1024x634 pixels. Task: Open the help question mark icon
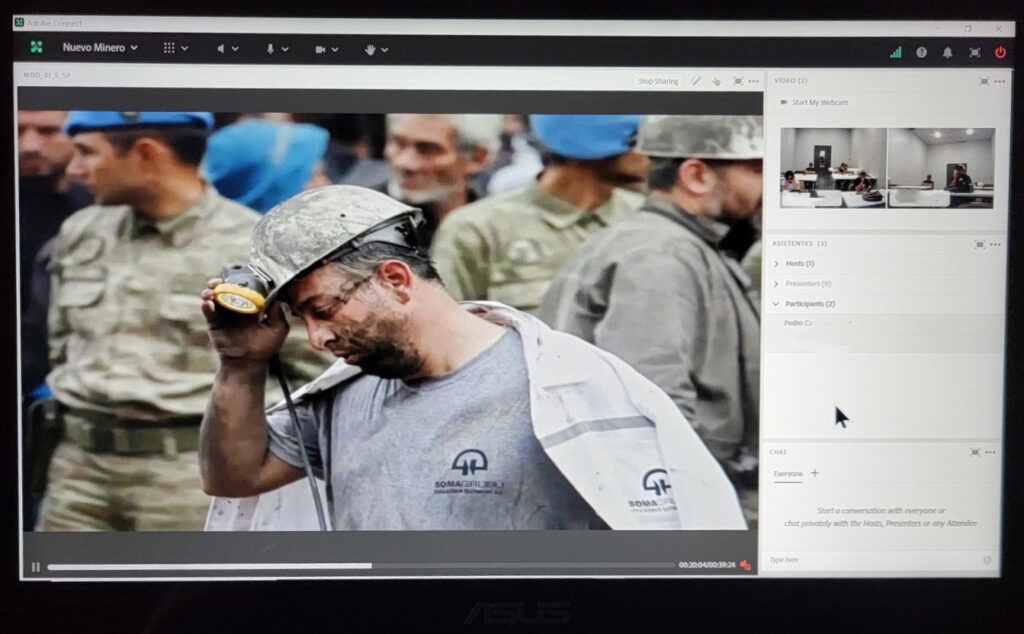click(x=921, y=52)
